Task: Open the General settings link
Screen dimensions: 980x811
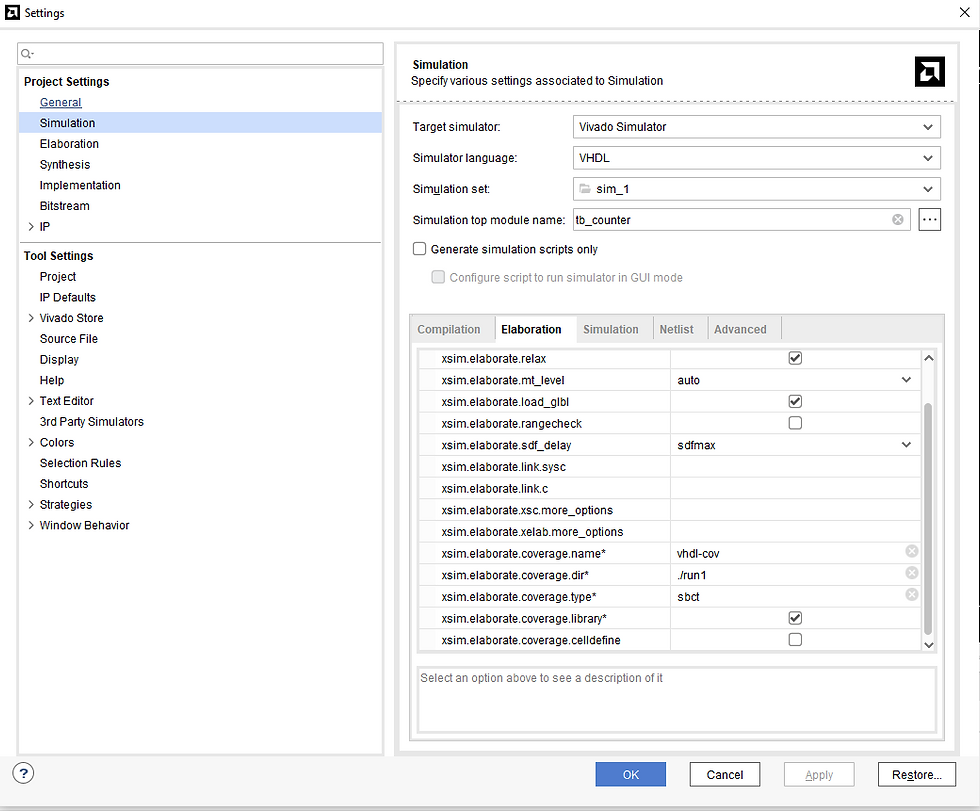Action: pyautogui.click(x=61, y=102)
